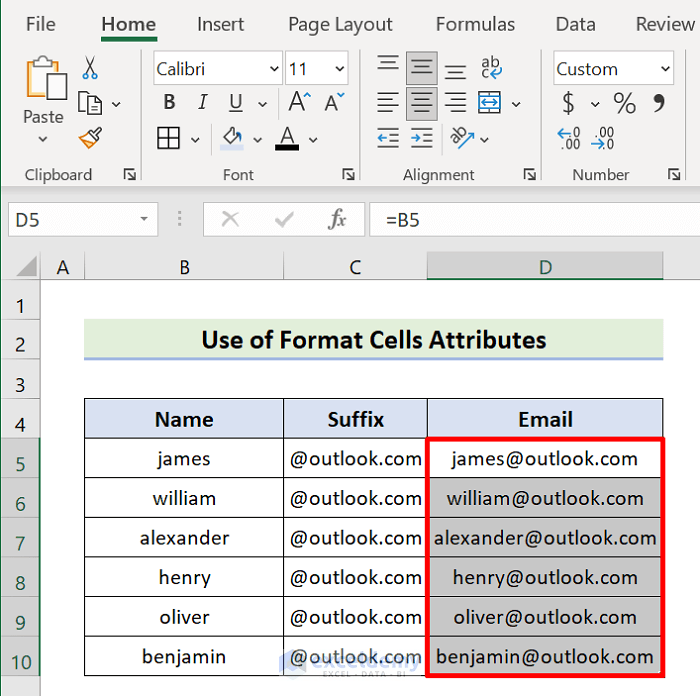Apply borders using the Borders icon
Viewport: 700px width, 696px height.
pos(168,138)
